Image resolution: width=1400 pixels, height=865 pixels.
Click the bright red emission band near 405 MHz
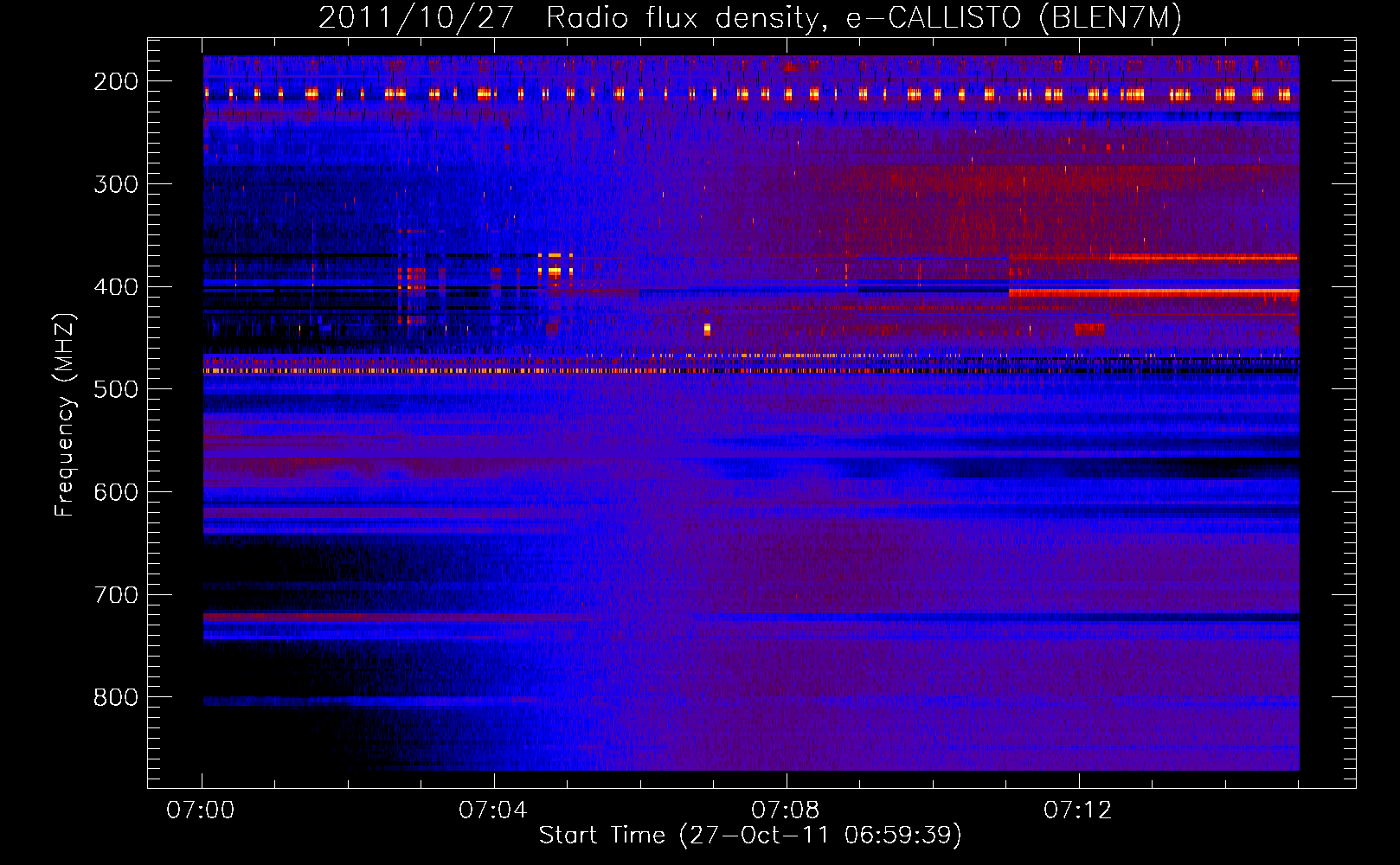(1153, 292)
